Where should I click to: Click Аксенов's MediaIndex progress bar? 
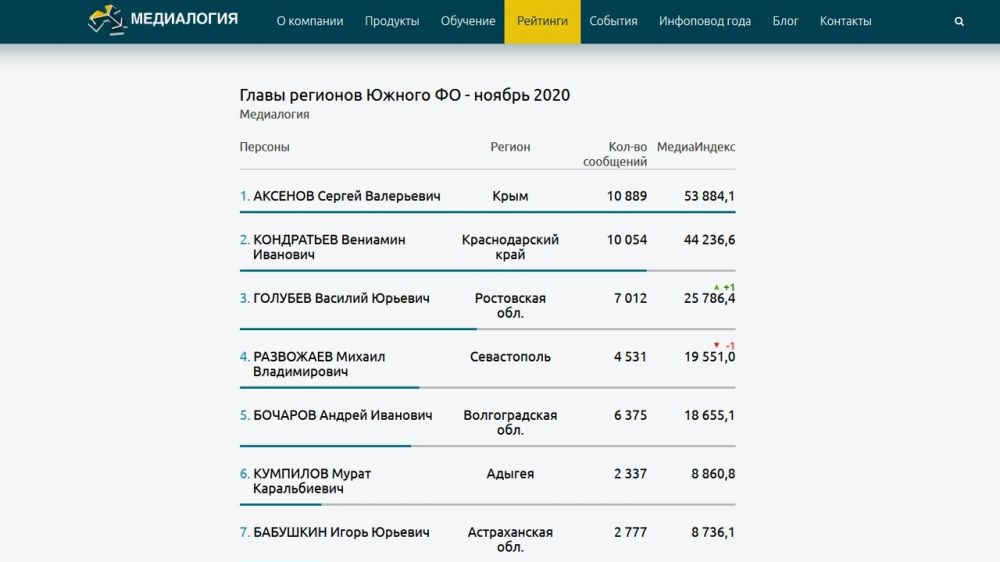pyautogui.click(x=487, y=212)
